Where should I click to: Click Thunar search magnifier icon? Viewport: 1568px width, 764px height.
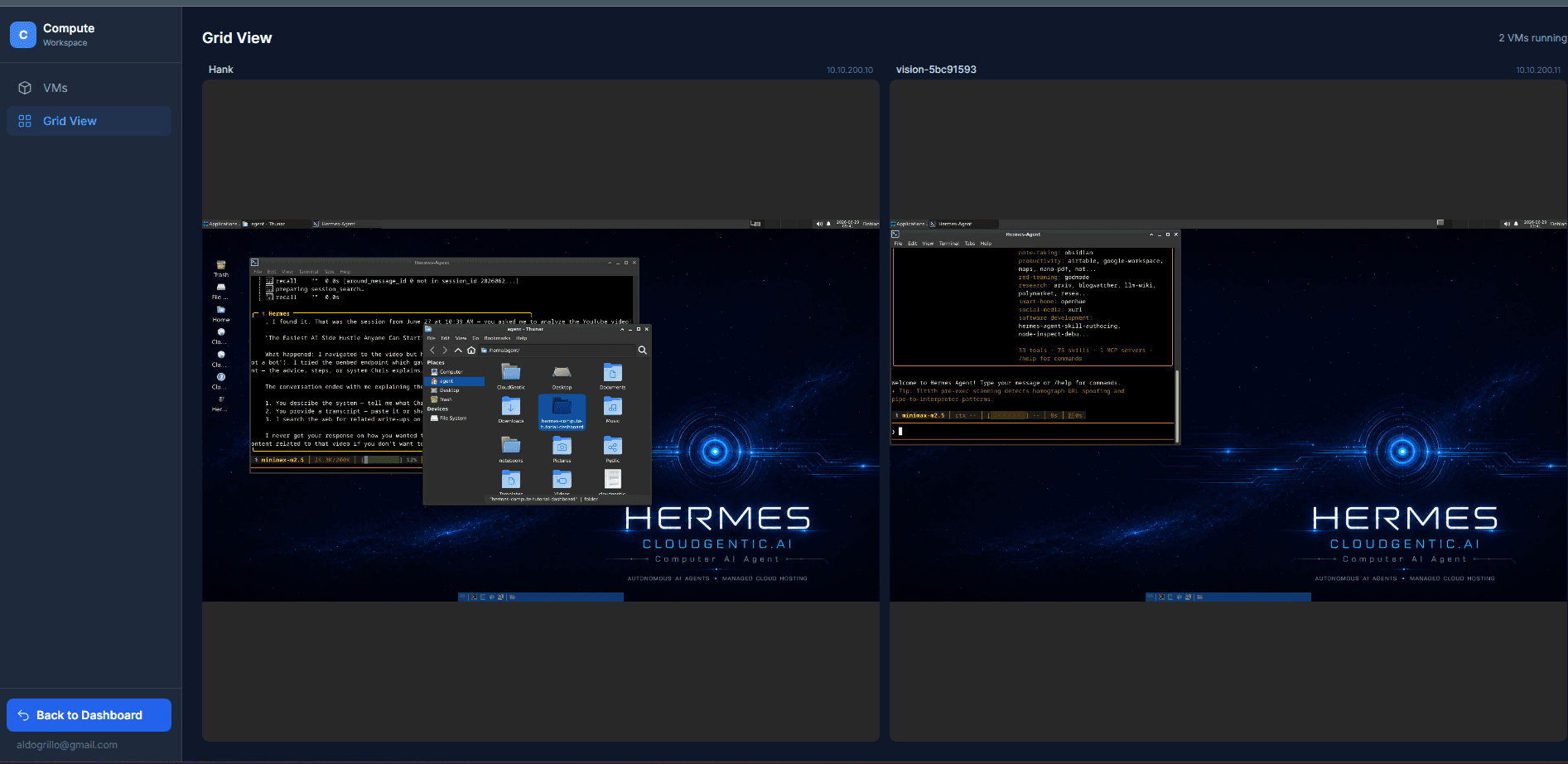(x=642, y=351)
